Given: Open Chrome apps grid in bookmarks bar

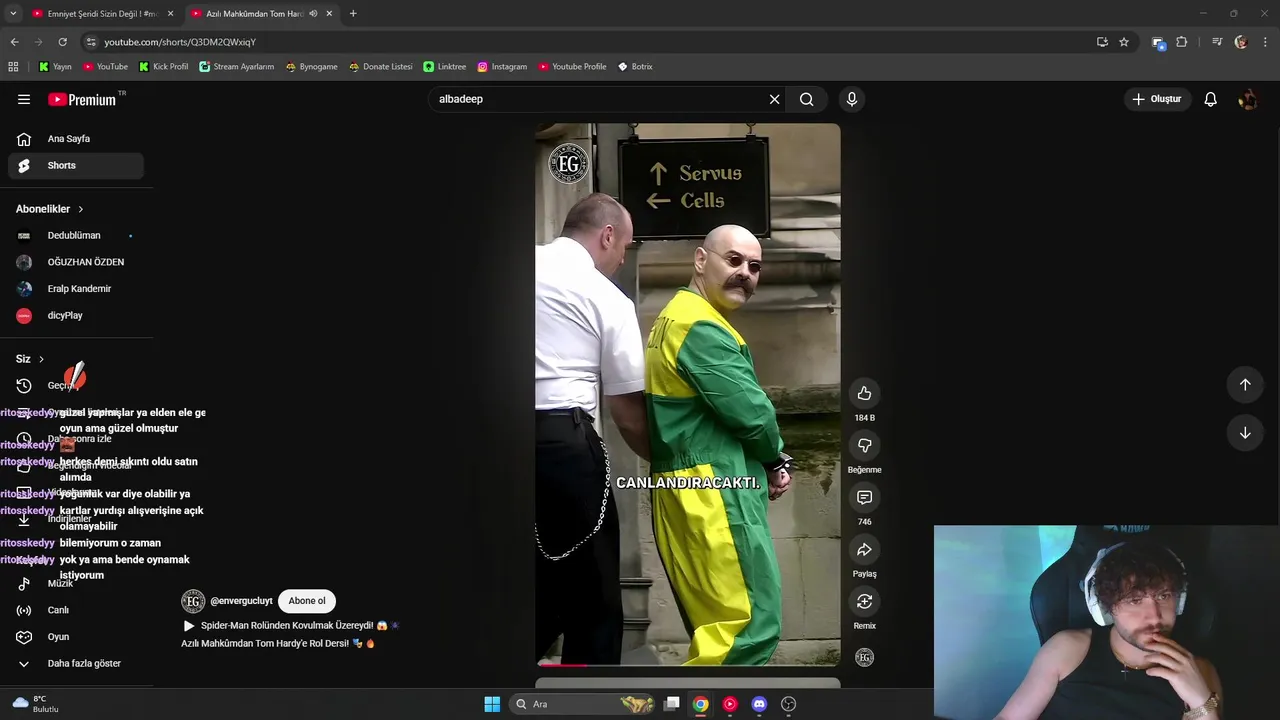Looking at the screenshot, I should click(13, 67).
